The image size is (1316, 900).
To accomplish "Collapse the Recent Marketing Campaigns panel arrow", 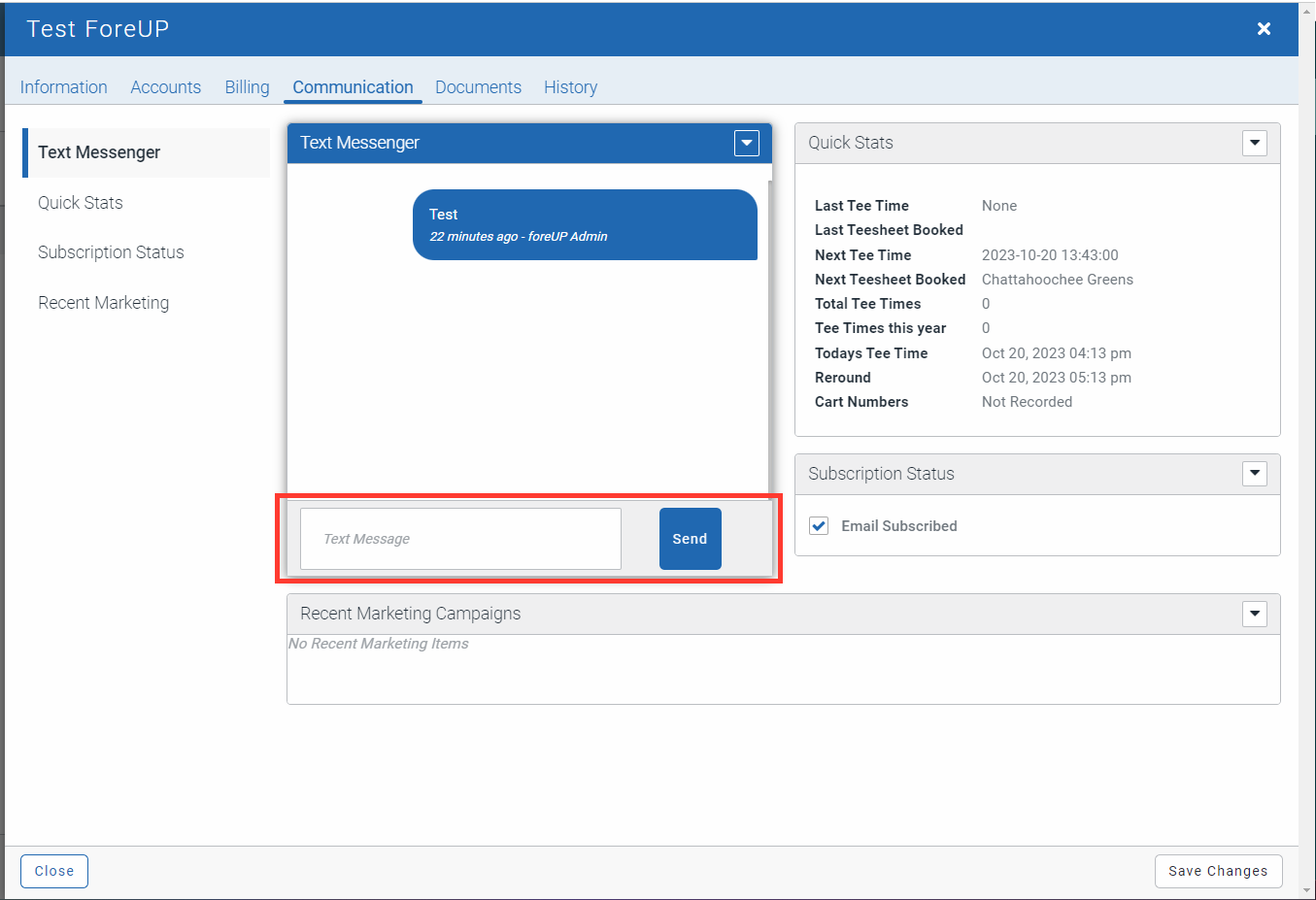I will (1255, 614).
